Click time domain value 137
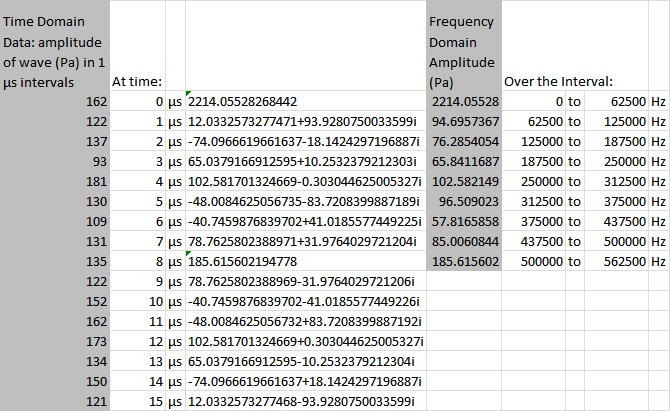 55,141
